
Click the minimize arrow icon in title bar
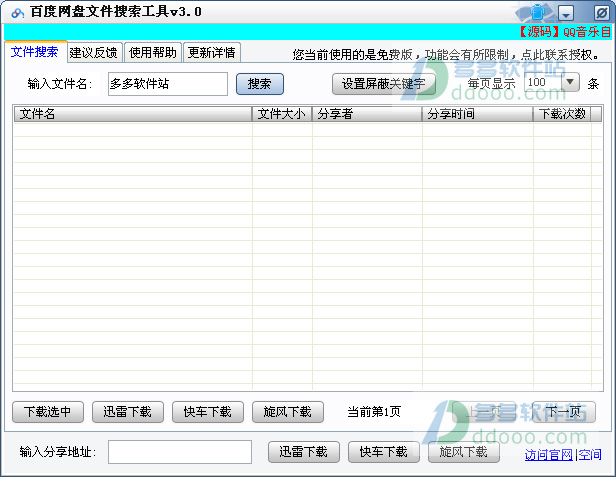[566, 14]
